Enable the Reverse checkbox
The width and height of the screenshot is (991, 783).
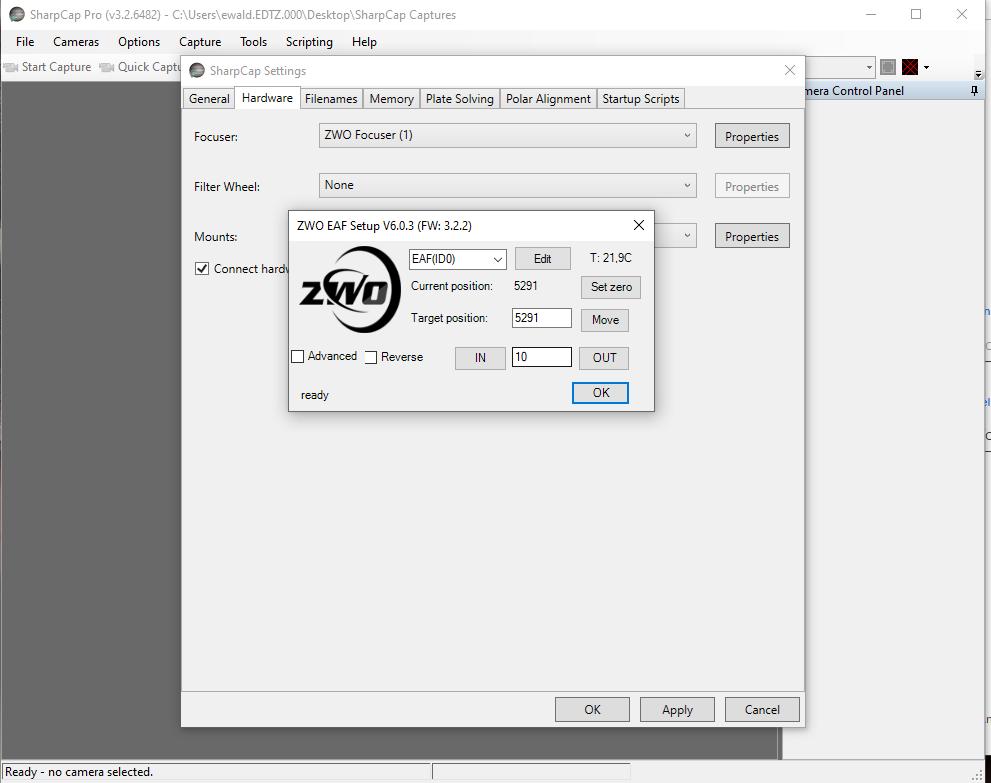point(371,357)
